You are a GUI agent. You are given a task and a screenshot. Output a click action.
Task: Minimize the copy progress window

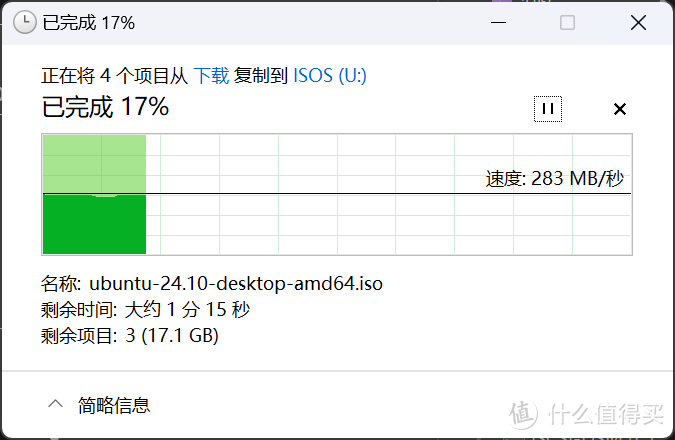point(498,22)
